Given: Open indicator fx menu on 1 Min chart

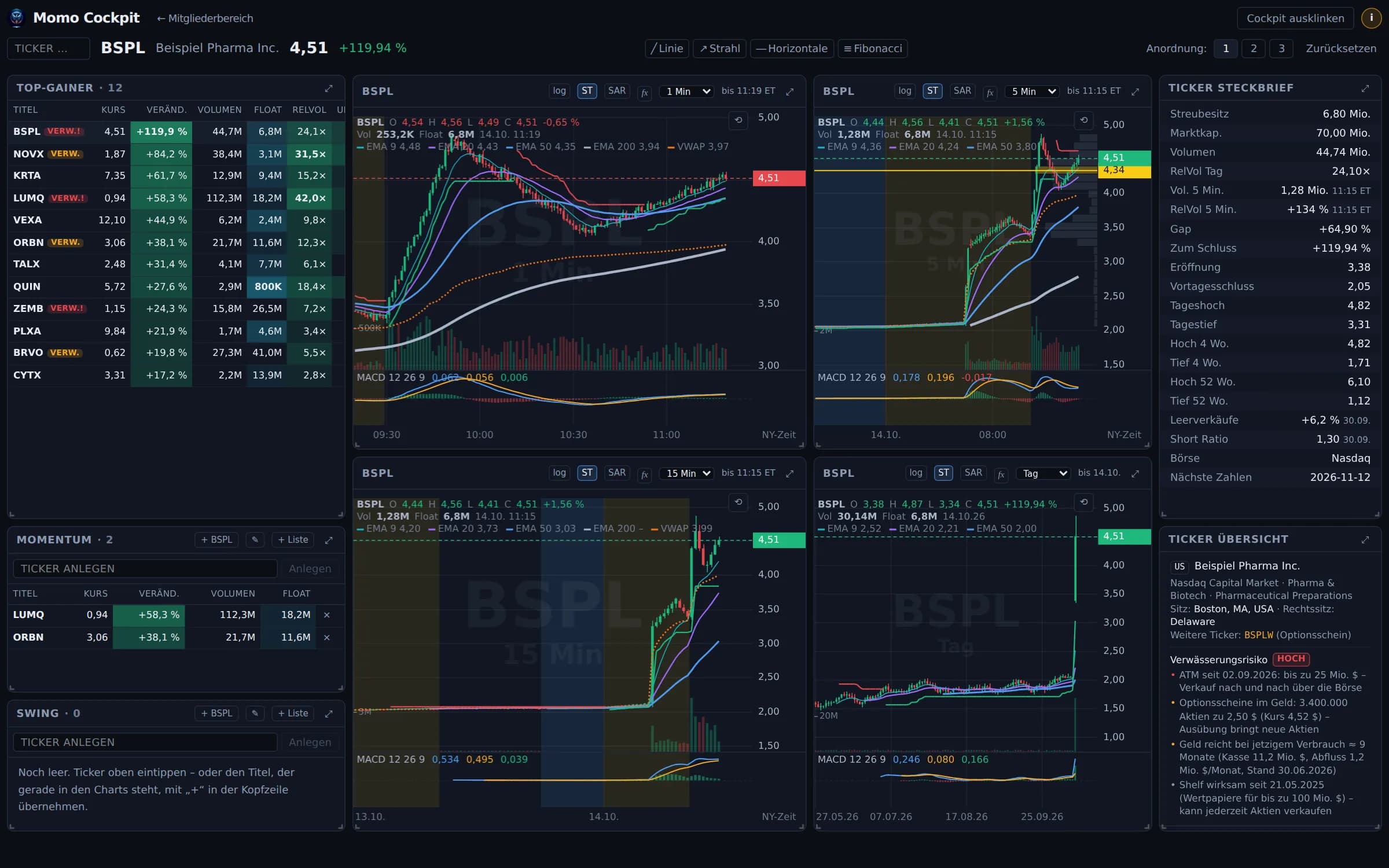Looking at the screenshot, I should click(645, 92).
